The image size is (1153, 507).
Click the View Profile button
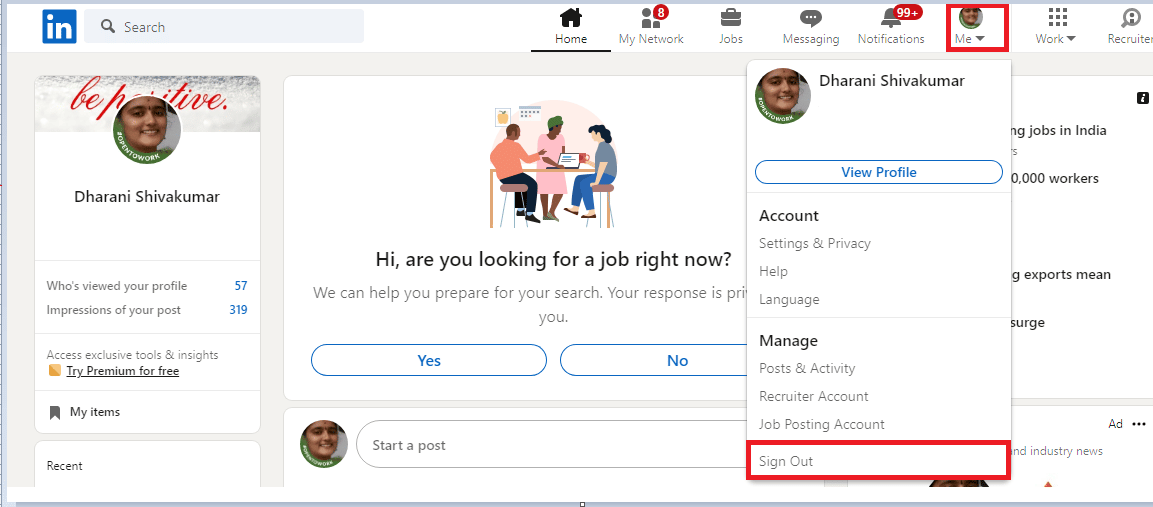click(879, 172)
